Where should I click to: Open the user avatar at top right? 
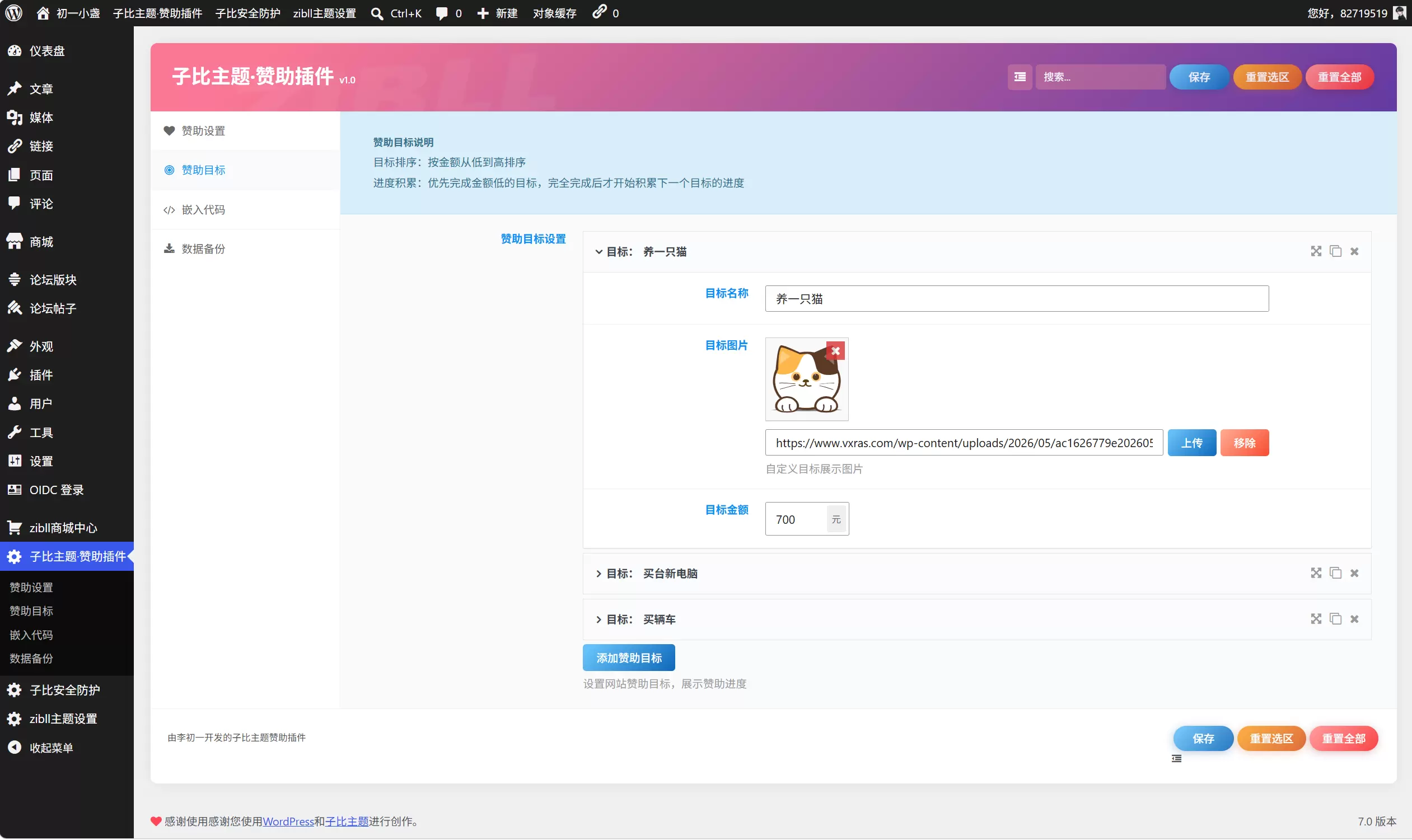(1400, 12)
